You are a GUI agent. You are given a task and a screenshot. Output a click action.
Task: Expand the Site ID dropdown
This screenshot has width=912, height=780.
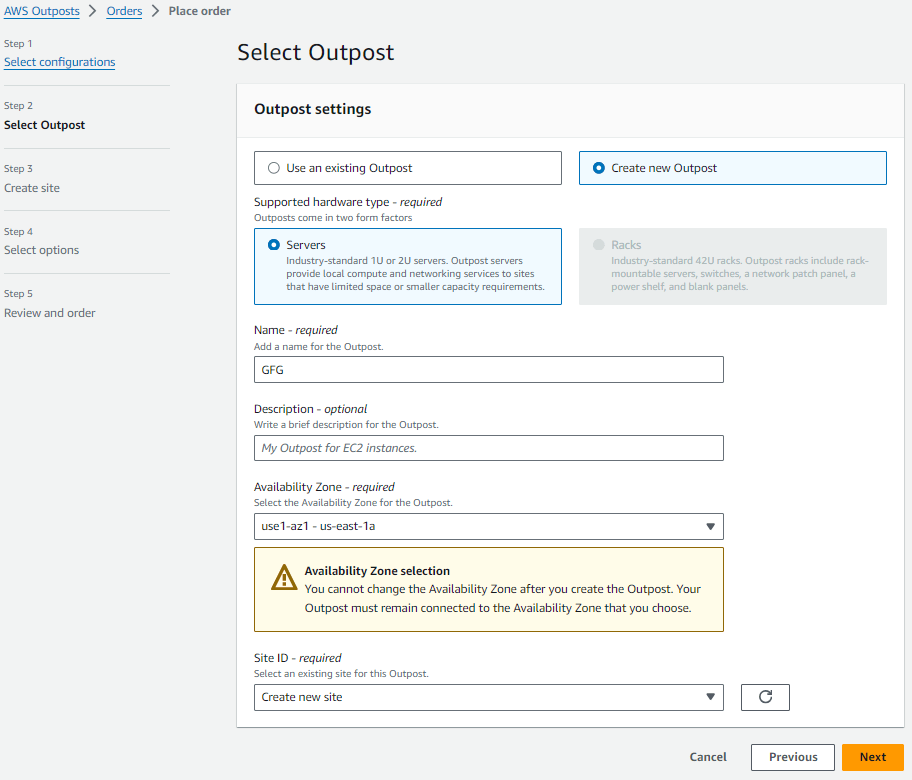pyautogui.click(x=488, y=697)
